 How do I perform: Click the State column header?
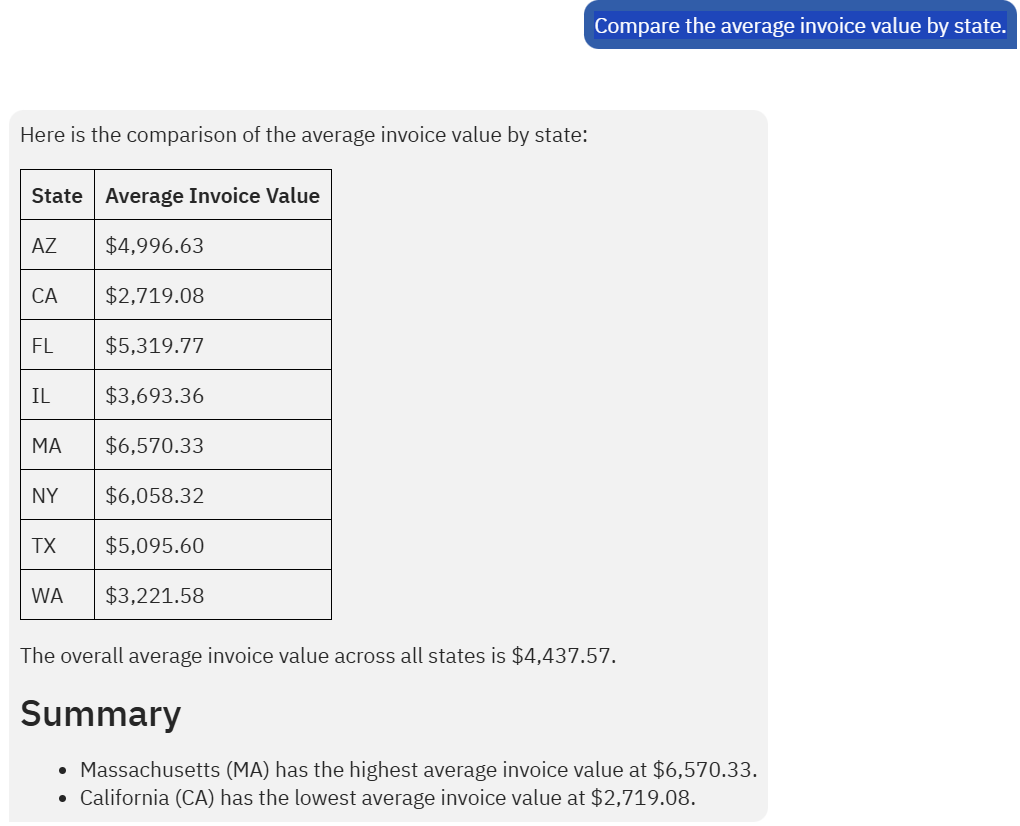tap(57, 196)
